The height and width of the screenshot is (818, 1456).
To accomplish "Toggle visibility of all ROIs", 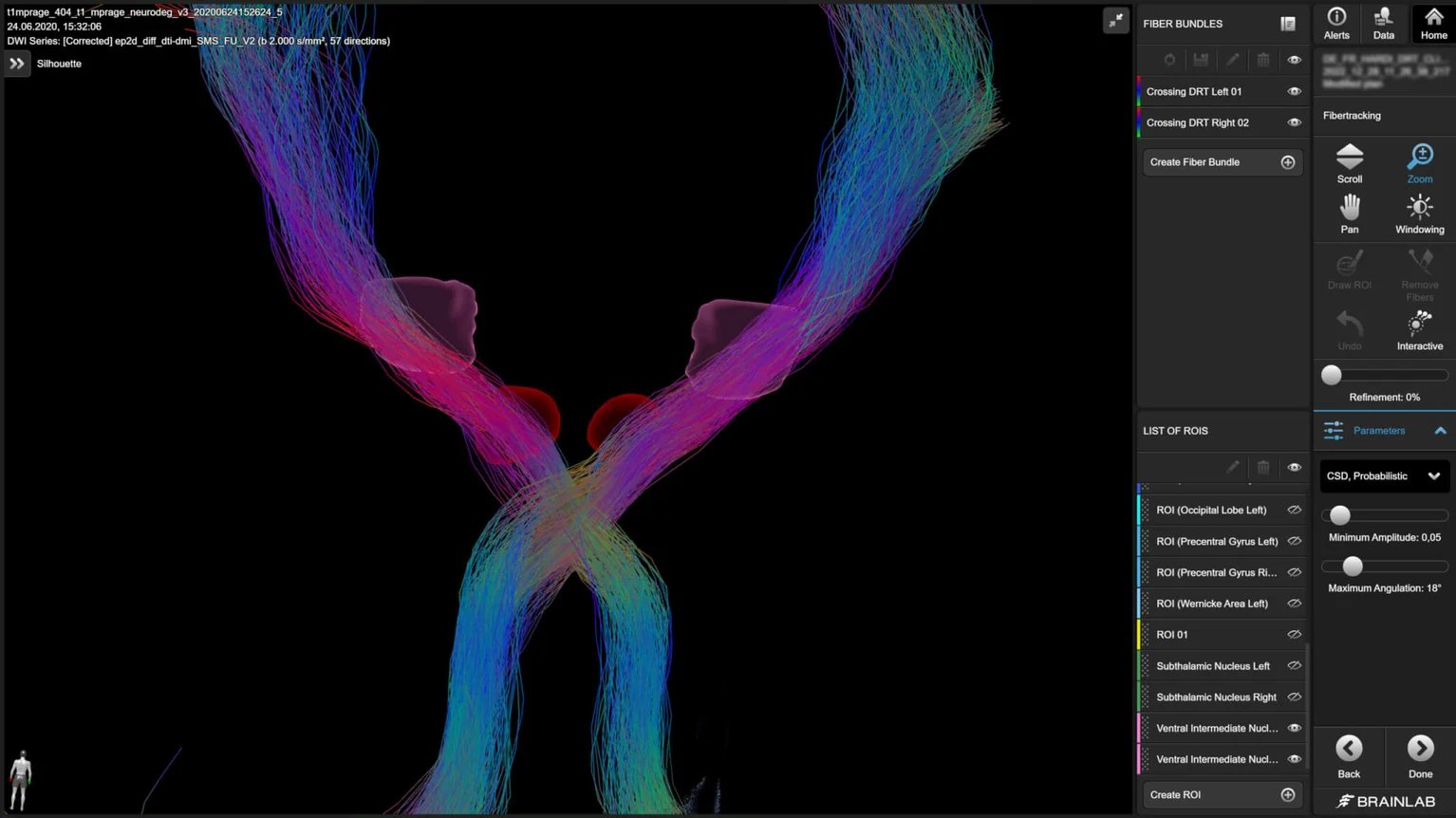I will pyautogui.click(x=1294, y=467).
